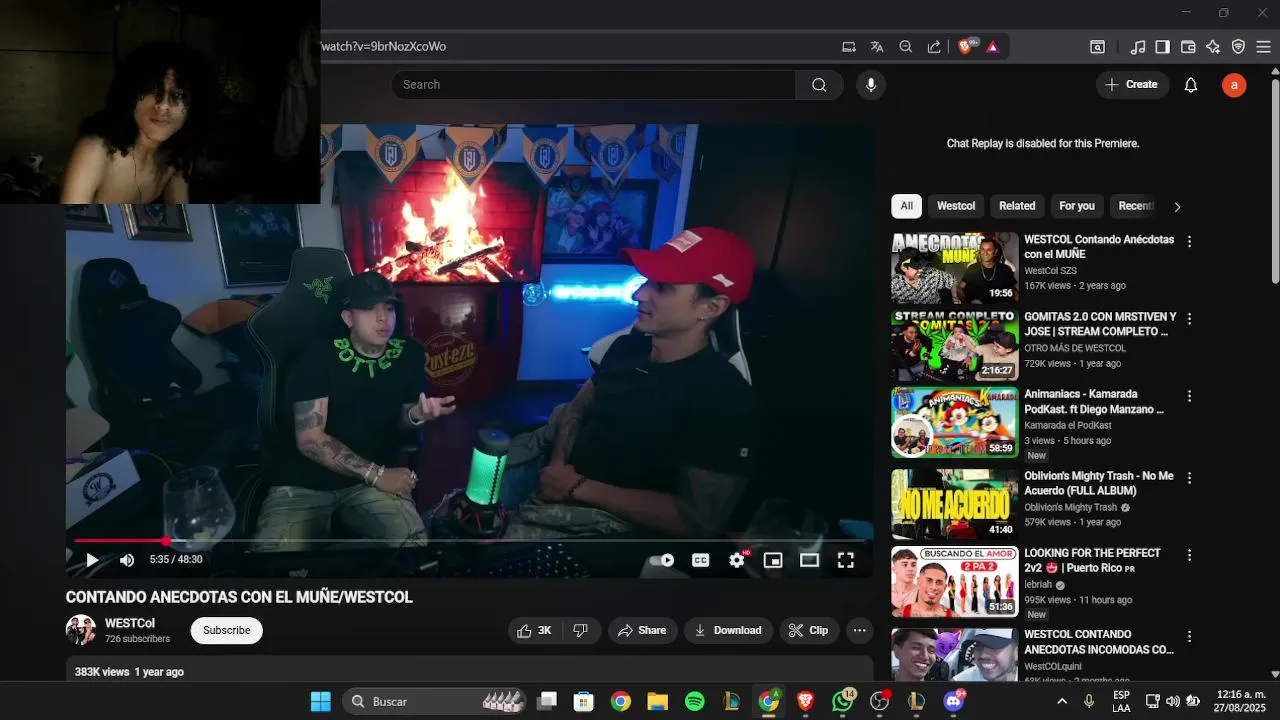Open YouTube notifications bell

(1191, 85)
